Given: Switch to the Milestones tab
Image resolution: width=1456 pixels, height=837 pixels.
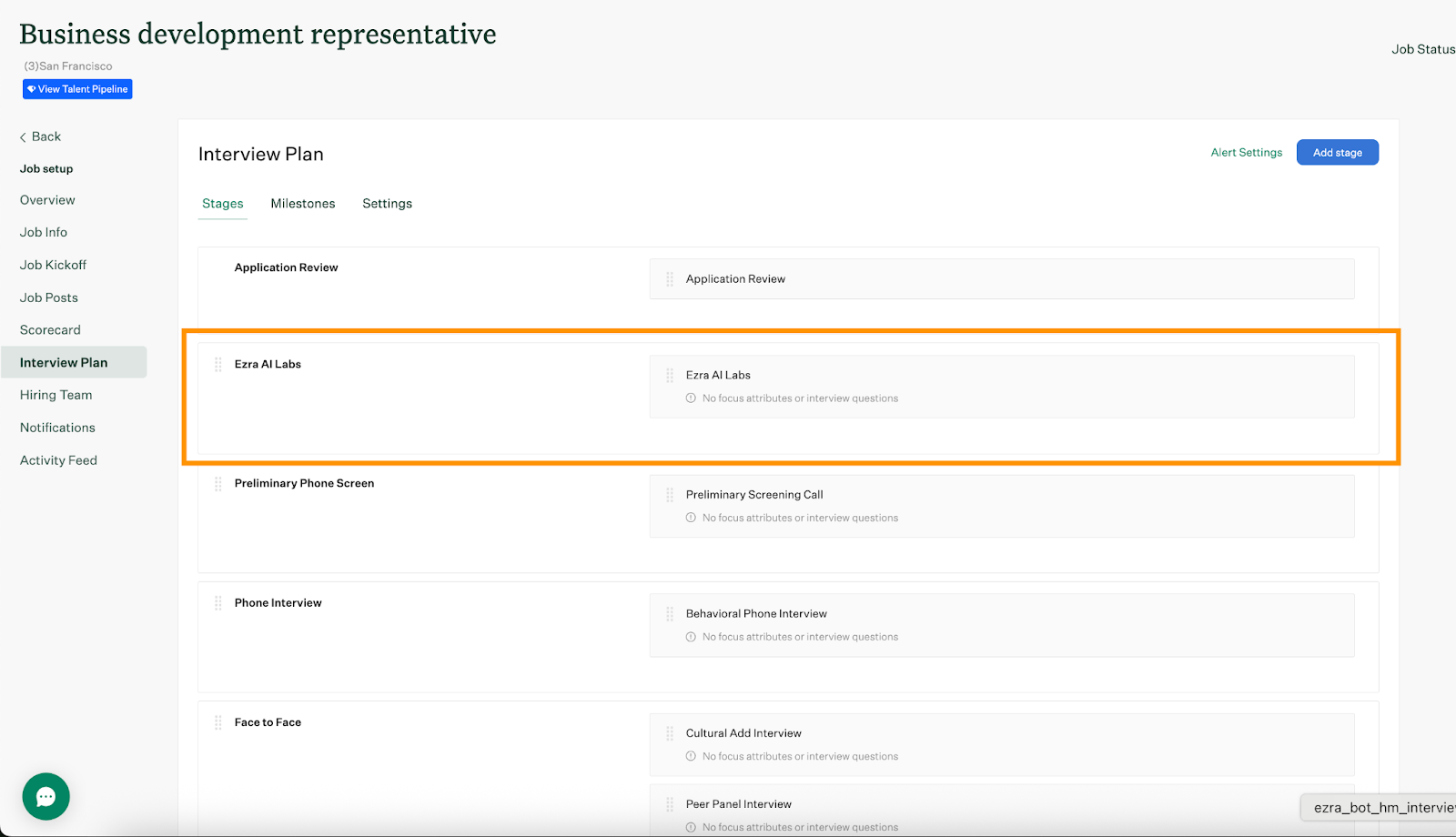Looking at the screenshot, I should pyautogui.click(x=303, y=204).
